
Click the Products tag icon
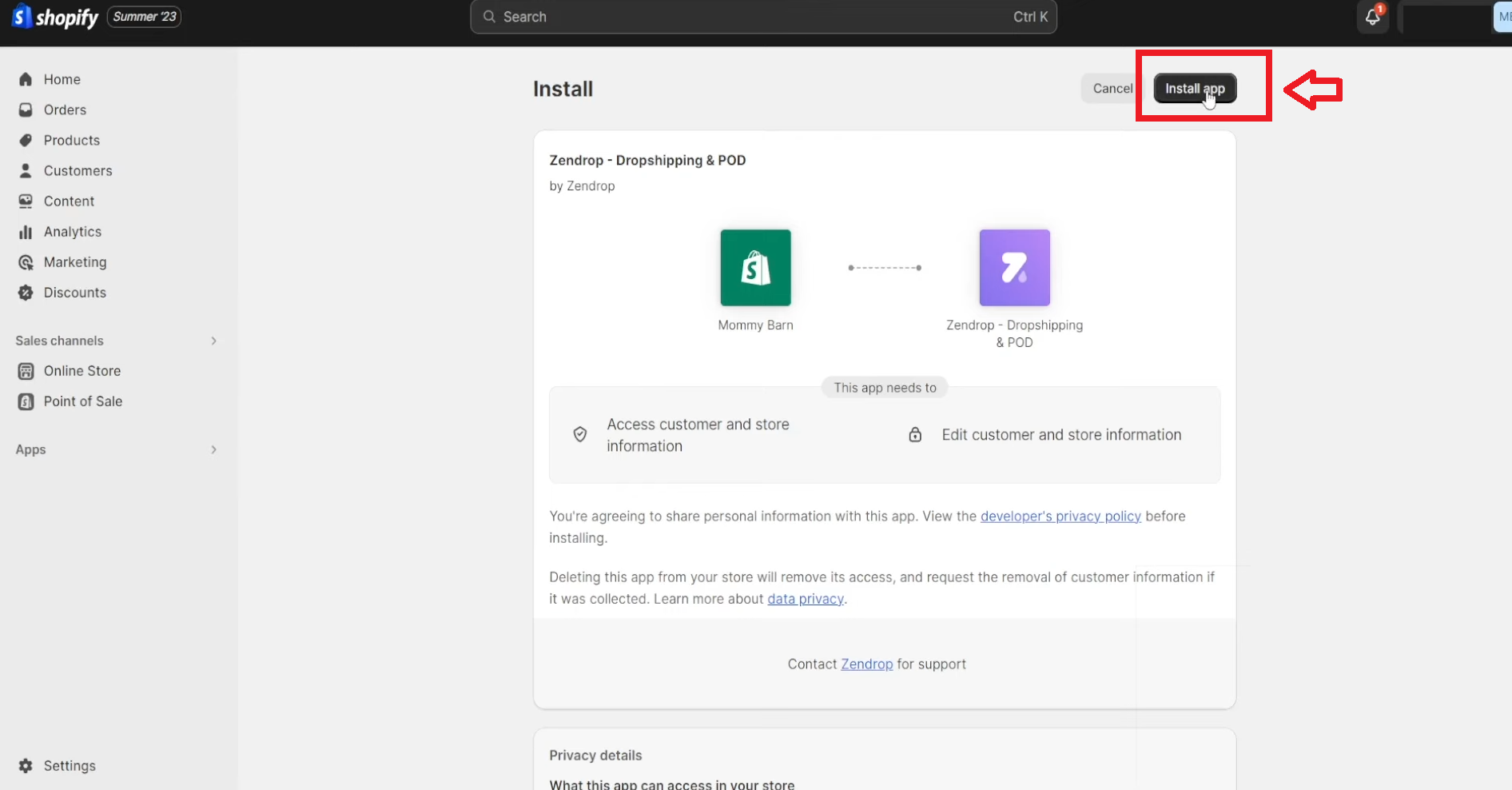[x=26, y=140]
